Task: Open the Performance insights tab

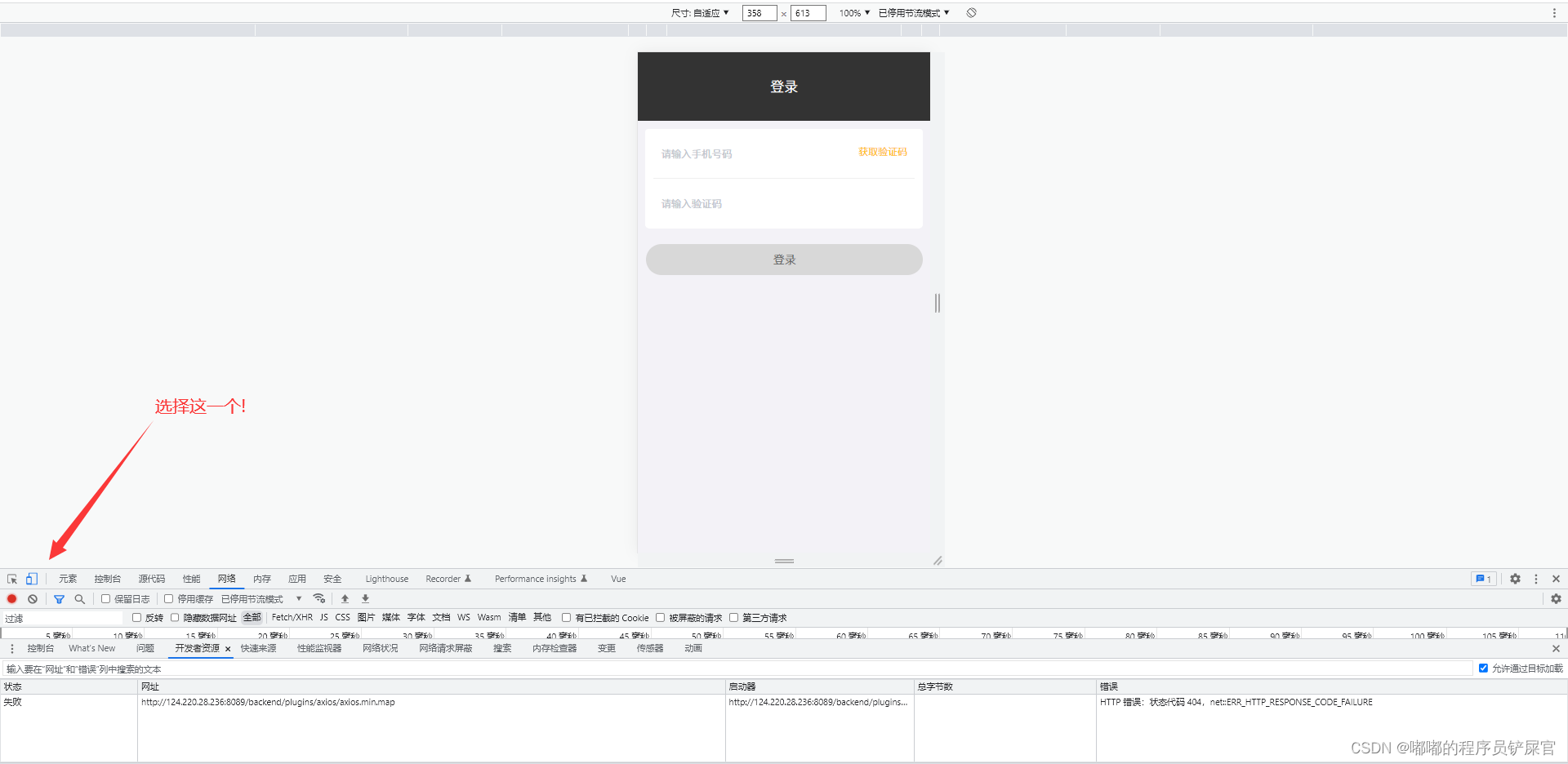Action: 541,579
